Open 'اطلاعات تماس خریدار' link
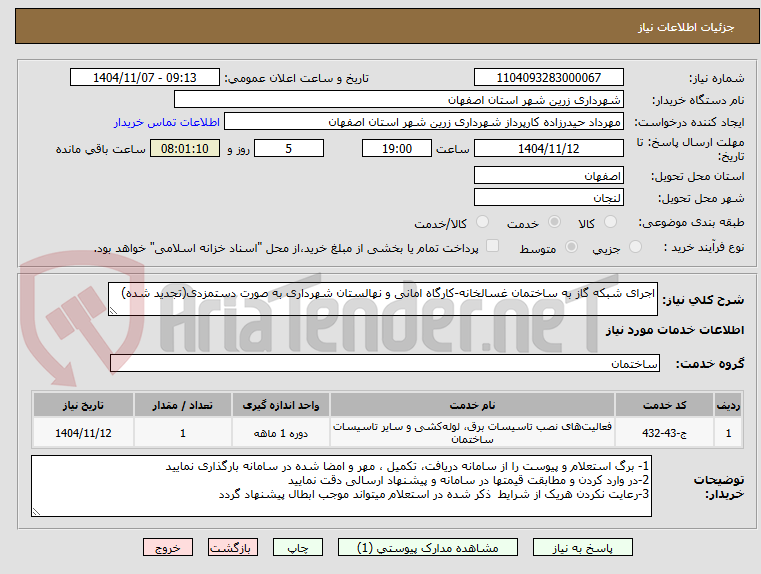Viewport: 761px width, 574px height. (167, 122)
